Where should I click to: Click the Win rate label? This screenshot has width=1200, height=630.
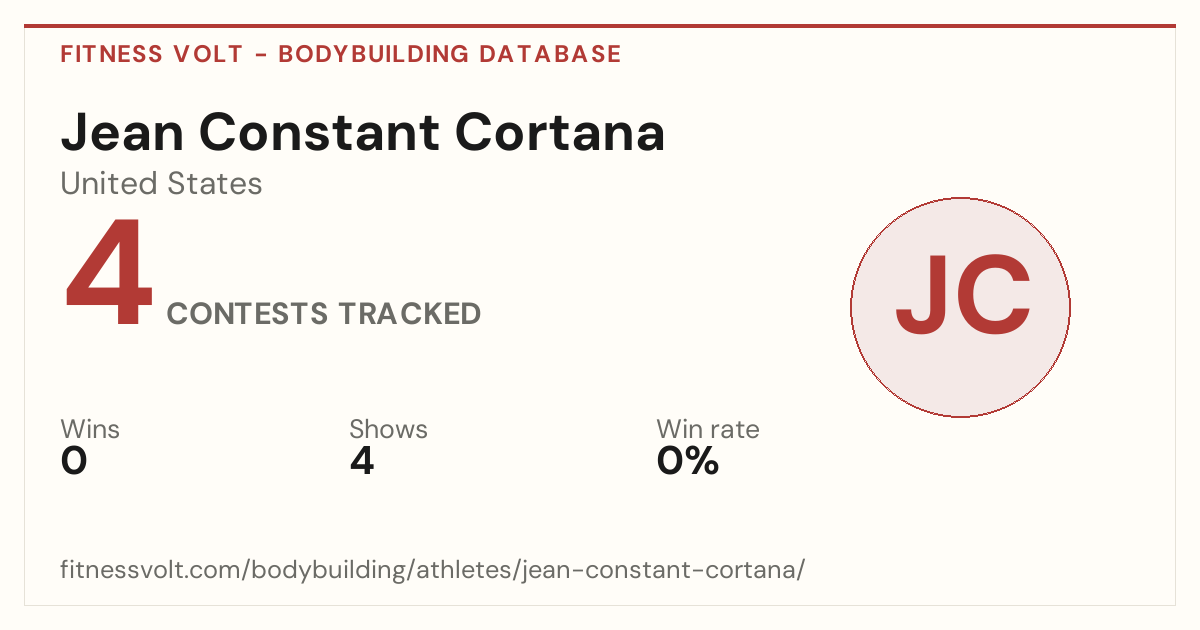coord(708,430)
